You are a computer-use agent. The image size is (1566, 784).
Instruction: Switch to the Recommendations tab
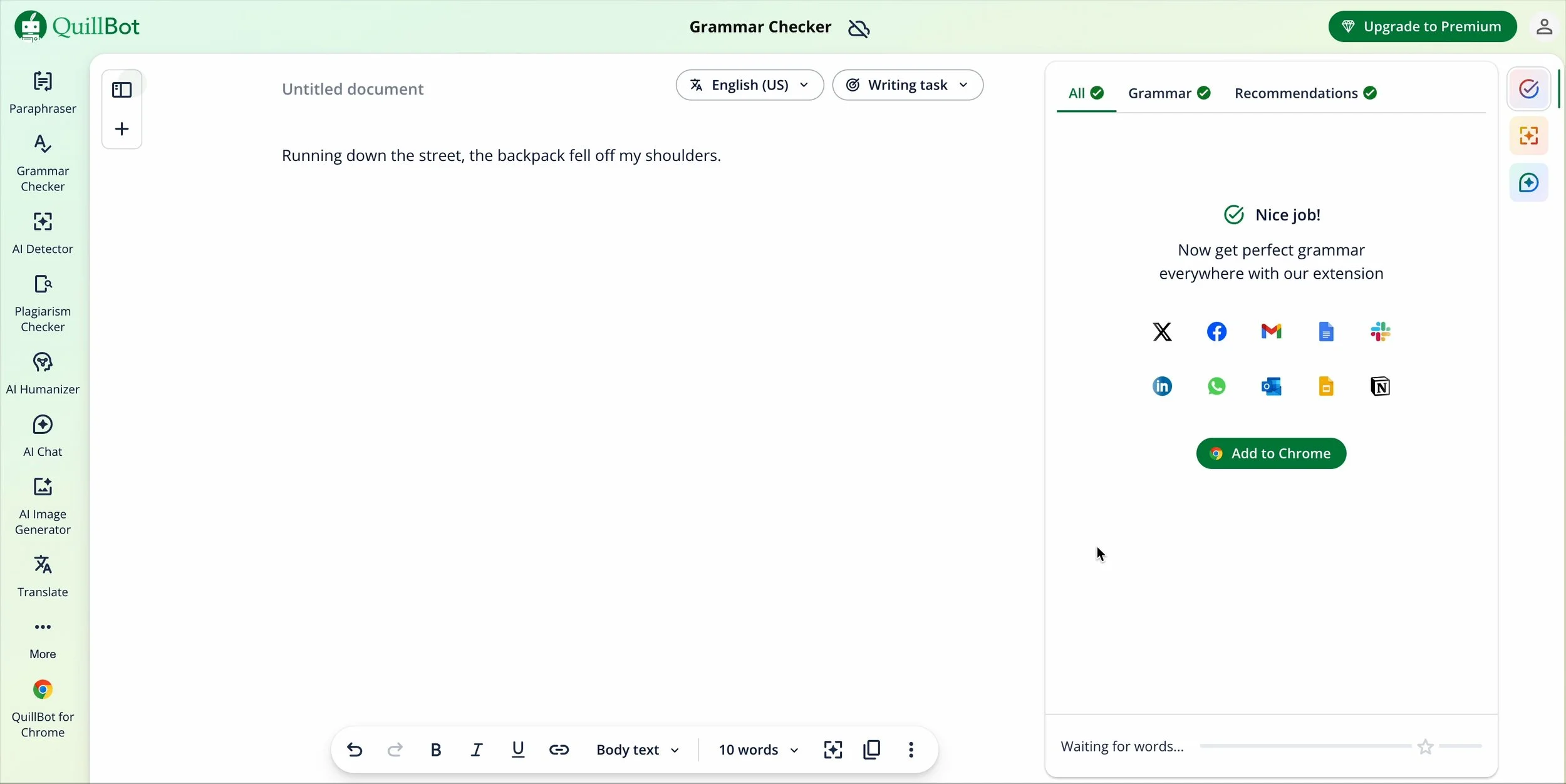pyautogui.click(x=1306, y=94)
